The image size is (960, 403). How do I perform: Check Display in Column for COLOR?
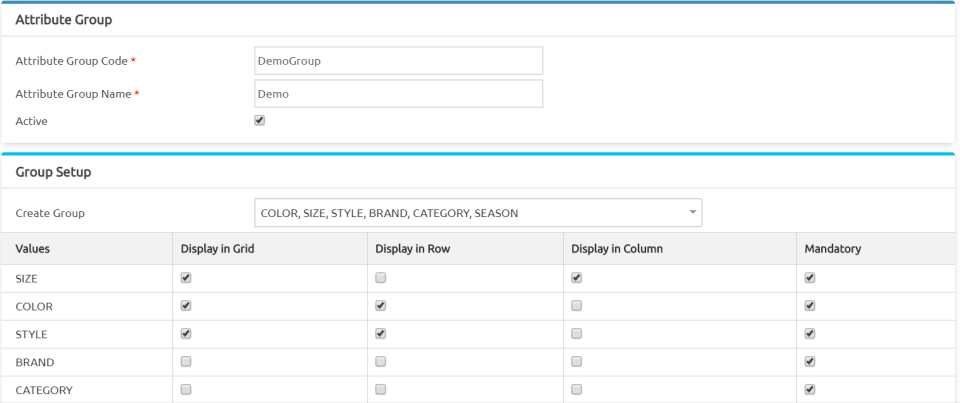(x=577, y=306)
